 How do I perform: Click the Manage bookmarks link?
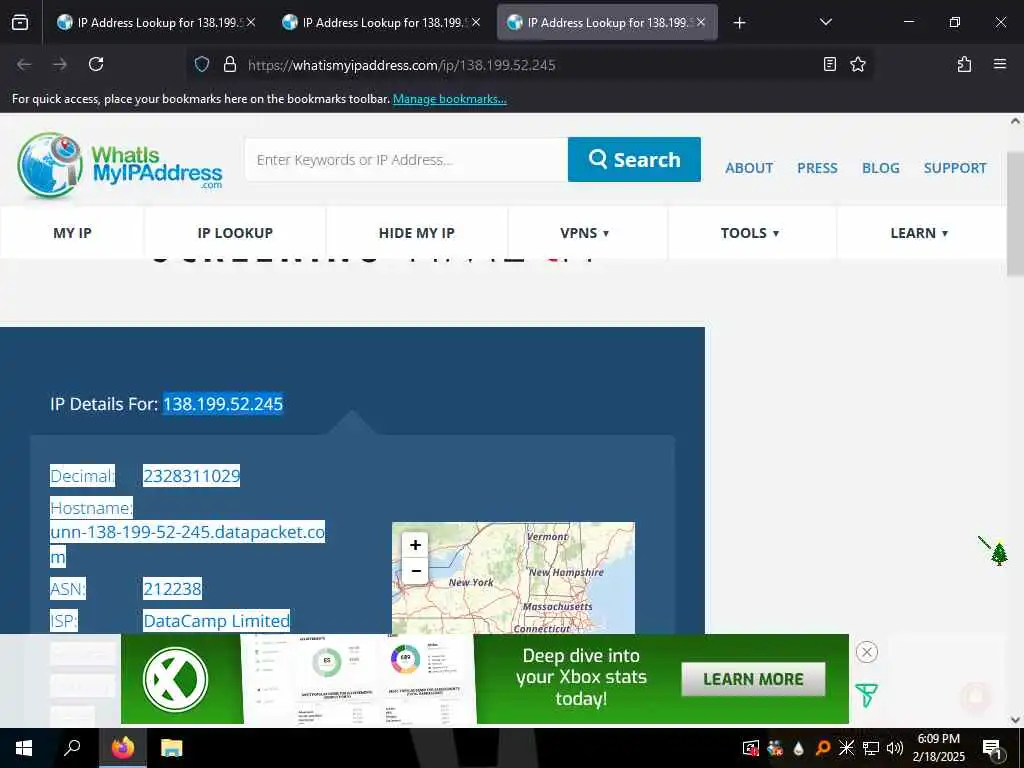point(449,99)
